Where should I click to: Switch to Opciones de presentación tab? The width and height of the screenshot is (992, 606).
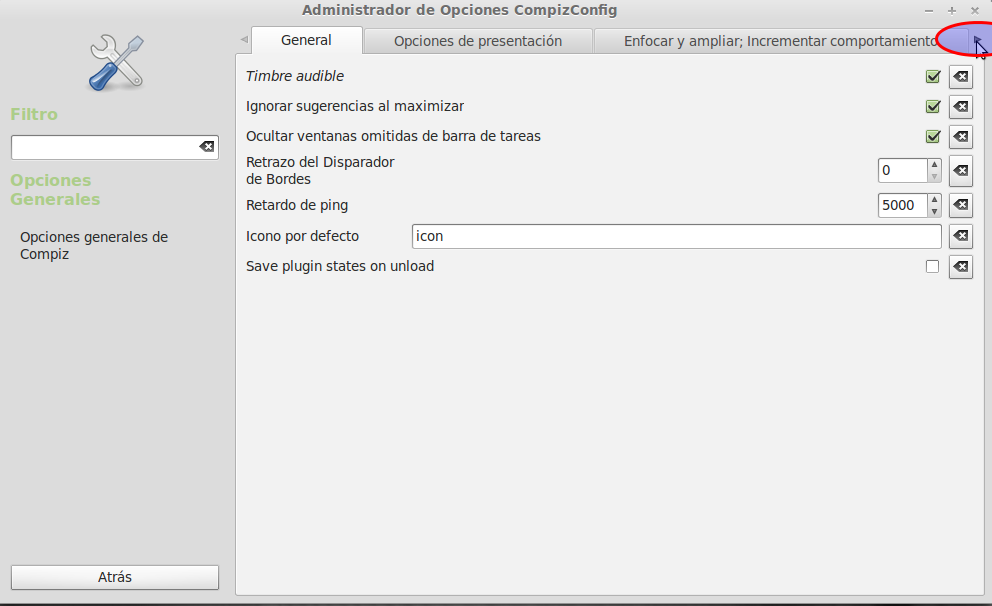(x=478, y=41)
